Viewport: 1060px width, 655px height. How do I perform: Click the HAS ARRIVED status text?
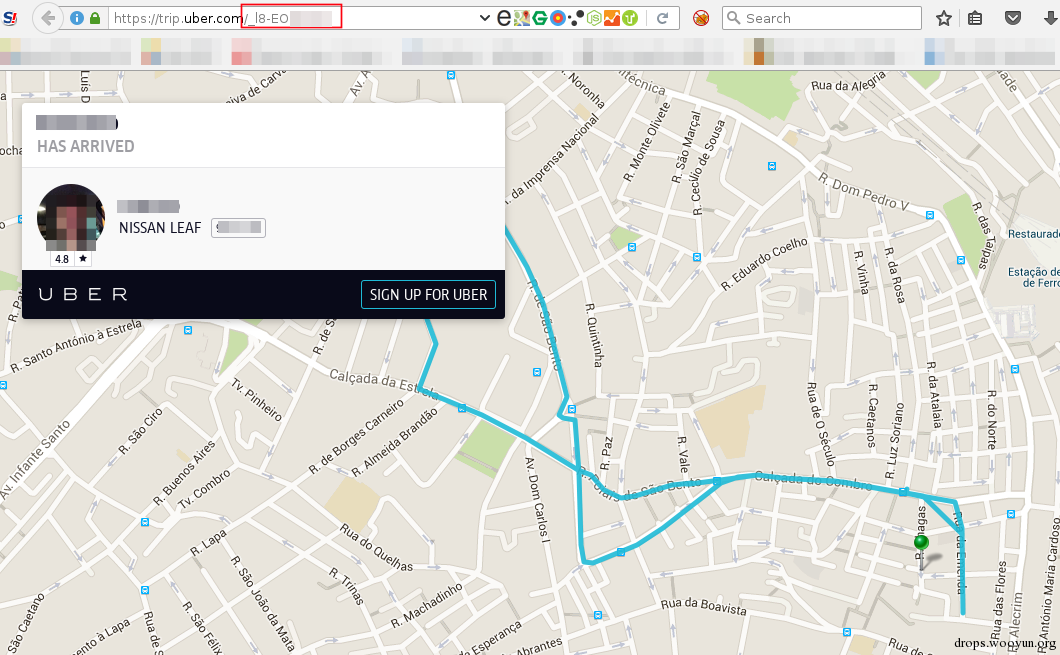pyautogui.click(x=86, y=146)
